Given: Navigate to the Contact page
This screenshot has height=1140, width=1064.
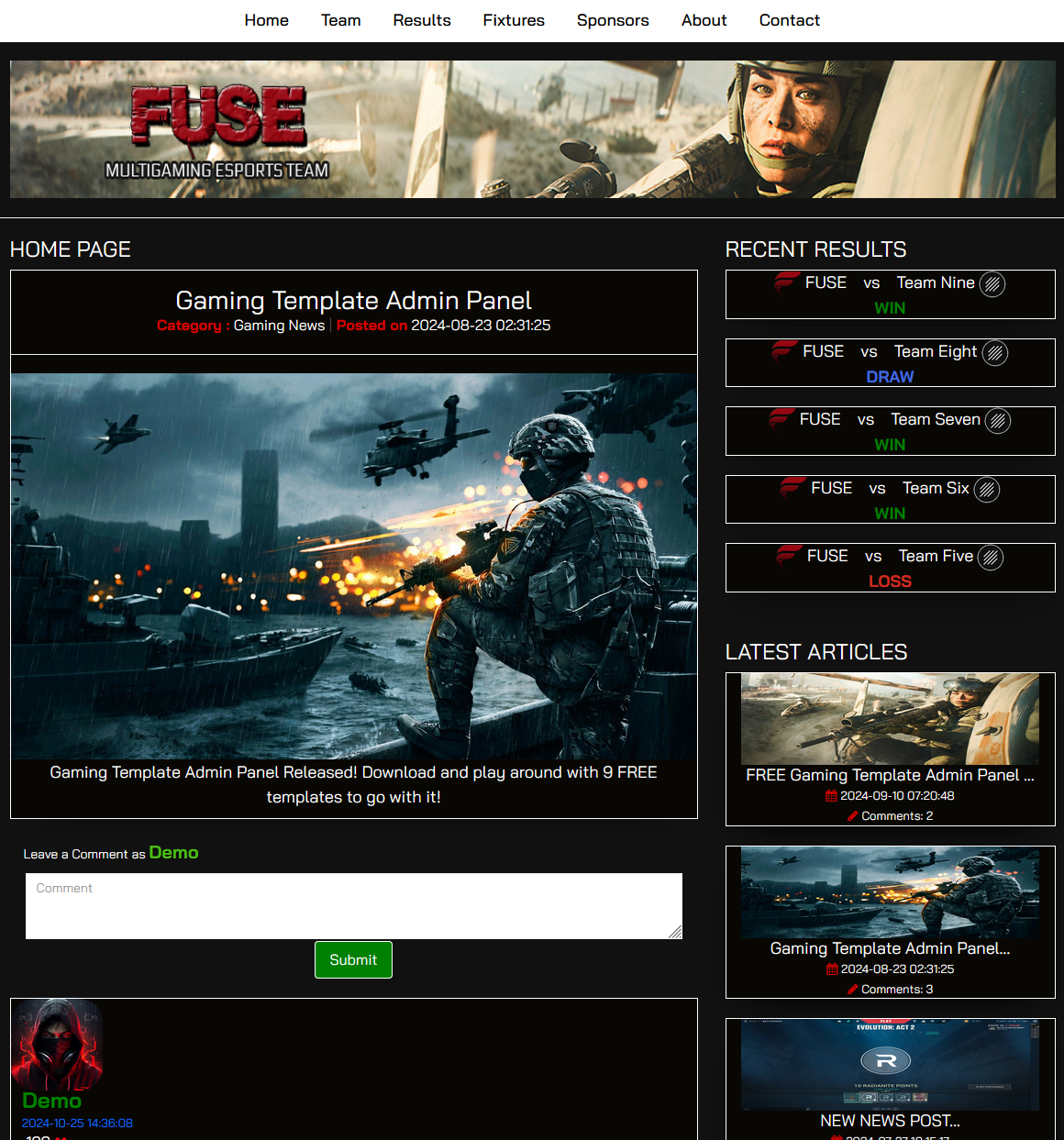Looking at the screenshot, I should [789, 20].
